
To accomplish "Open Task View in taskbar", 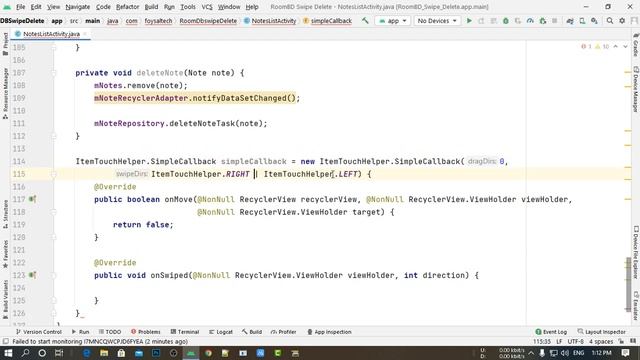I will (59, 353).
